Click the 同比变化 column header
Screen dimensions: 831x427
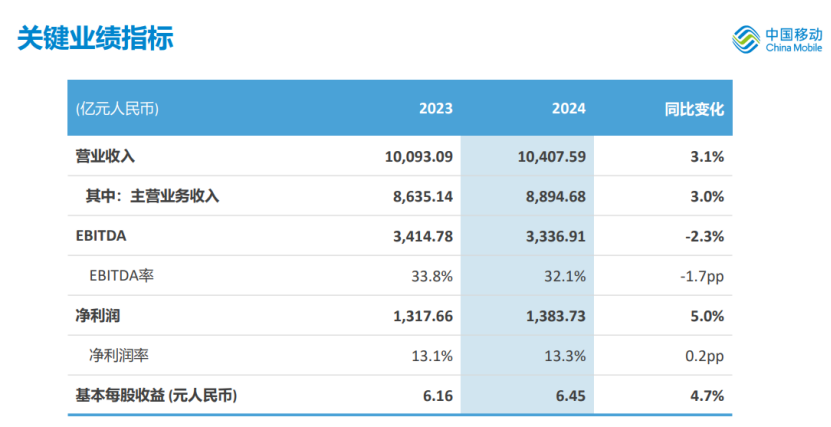(694, 109)
